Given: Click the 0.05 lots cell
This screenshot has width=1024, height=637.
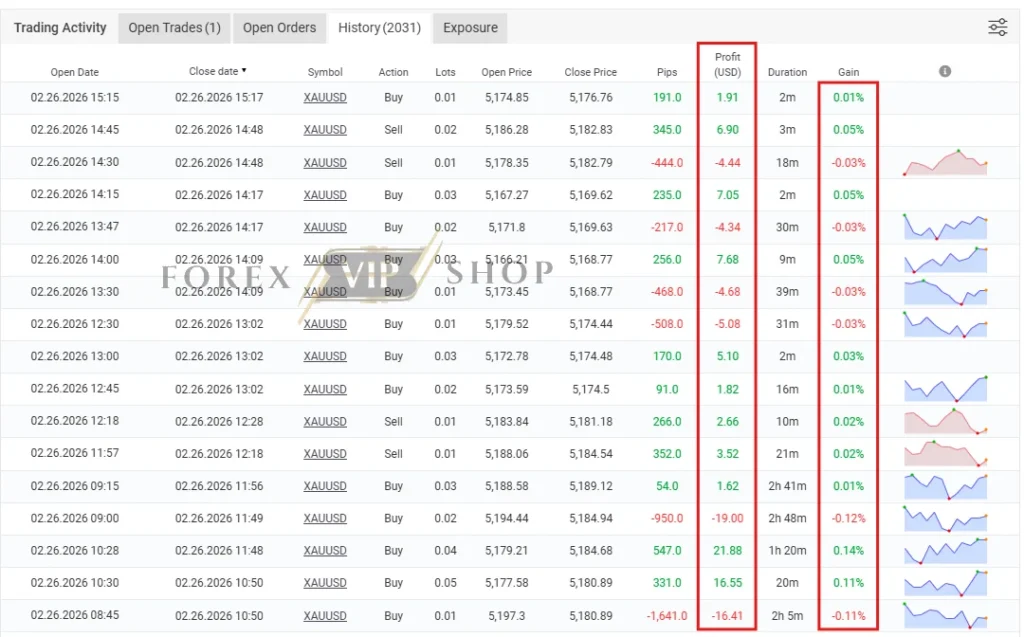Looking at the screenshot, I should (x=445, y=583).
